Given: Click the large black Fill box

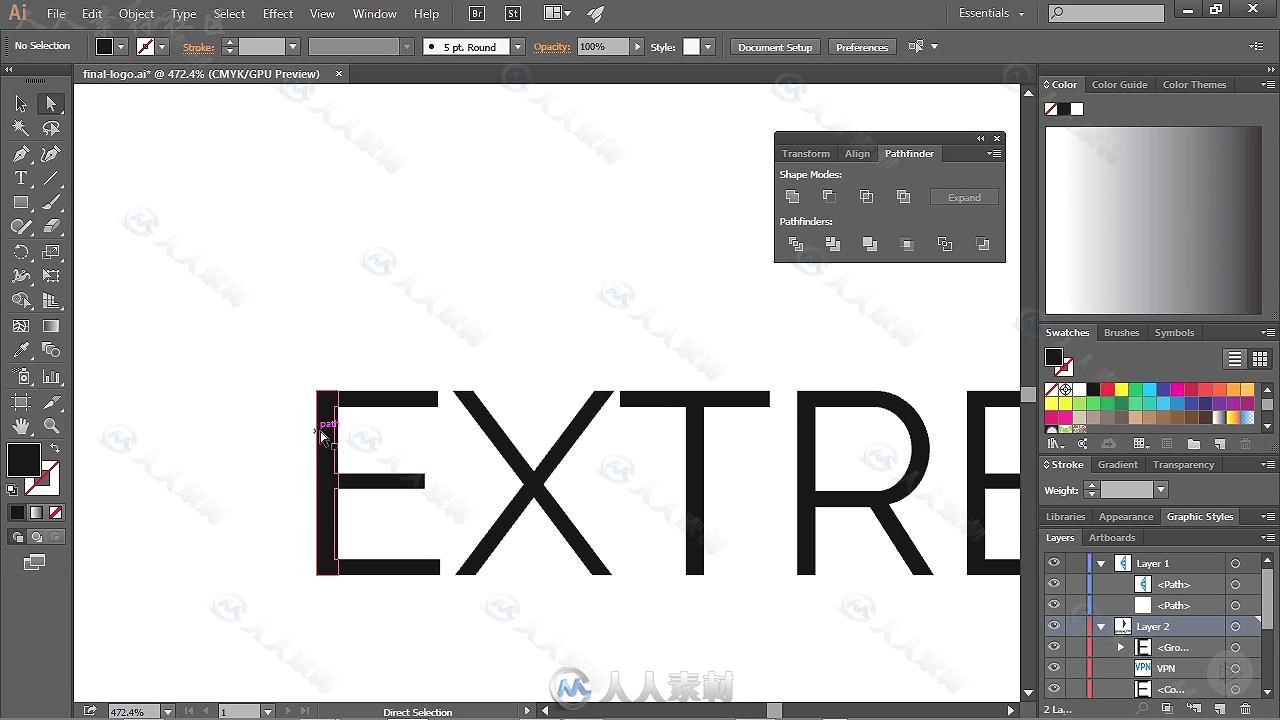Looking at the screenshot, I should (x=23, y=460).
